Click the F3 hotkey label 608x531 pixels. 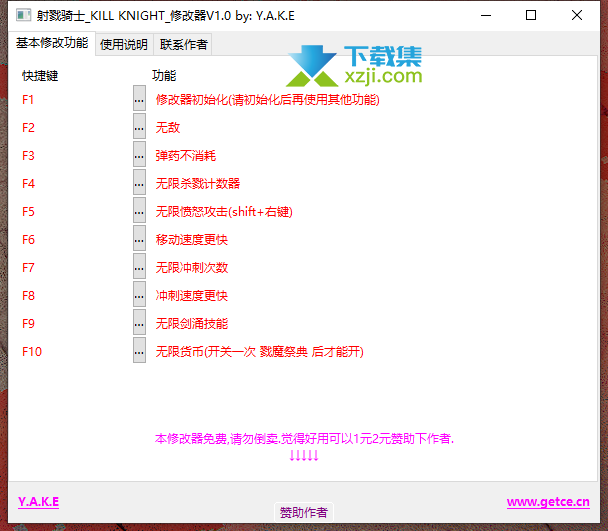(28, 156)
